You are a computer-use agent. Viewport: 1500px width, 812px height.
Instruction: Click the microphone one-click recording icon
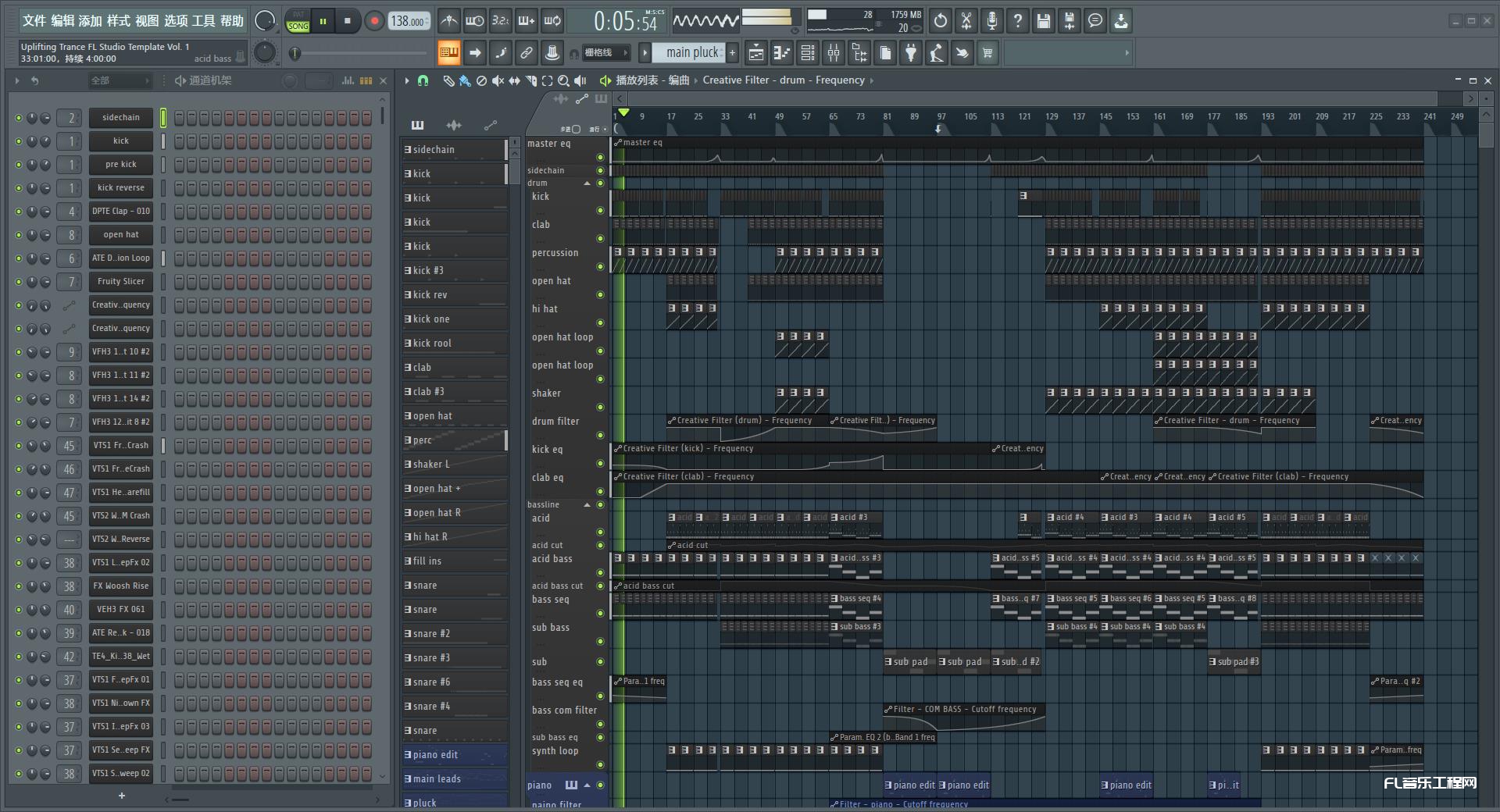992,21
